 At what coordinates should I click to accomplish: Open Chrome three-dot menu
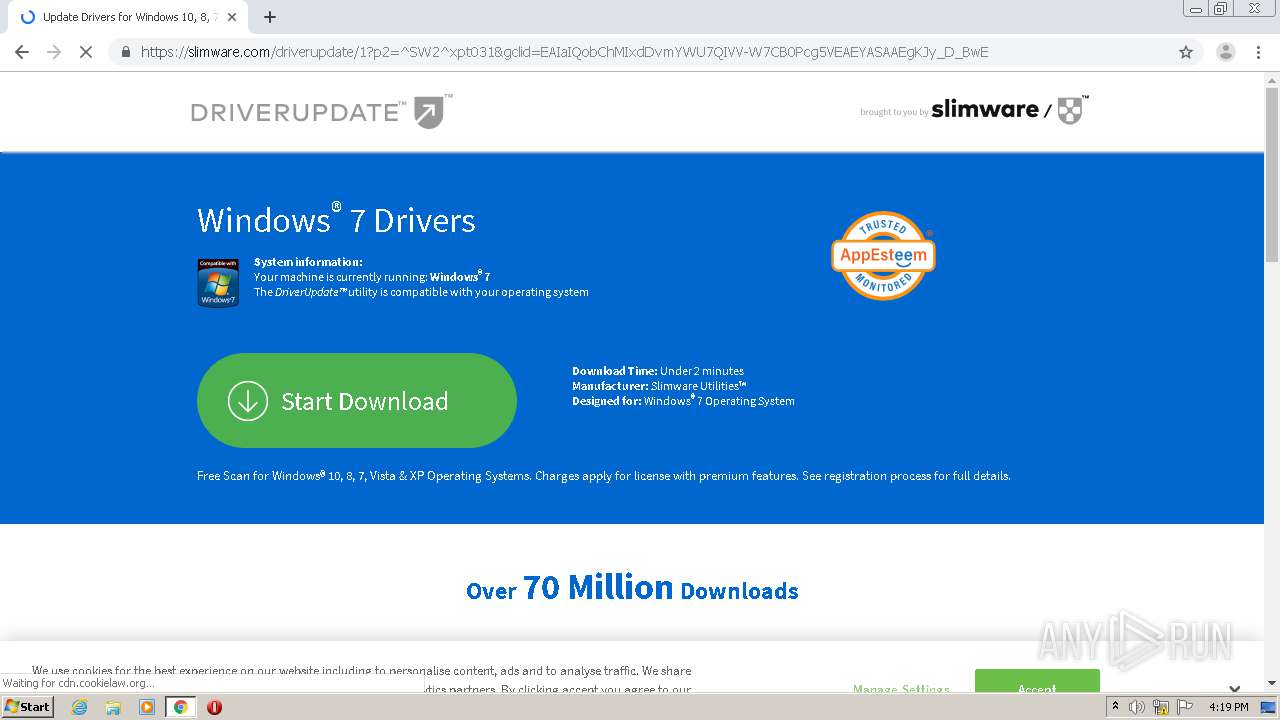coord(1258,52)
